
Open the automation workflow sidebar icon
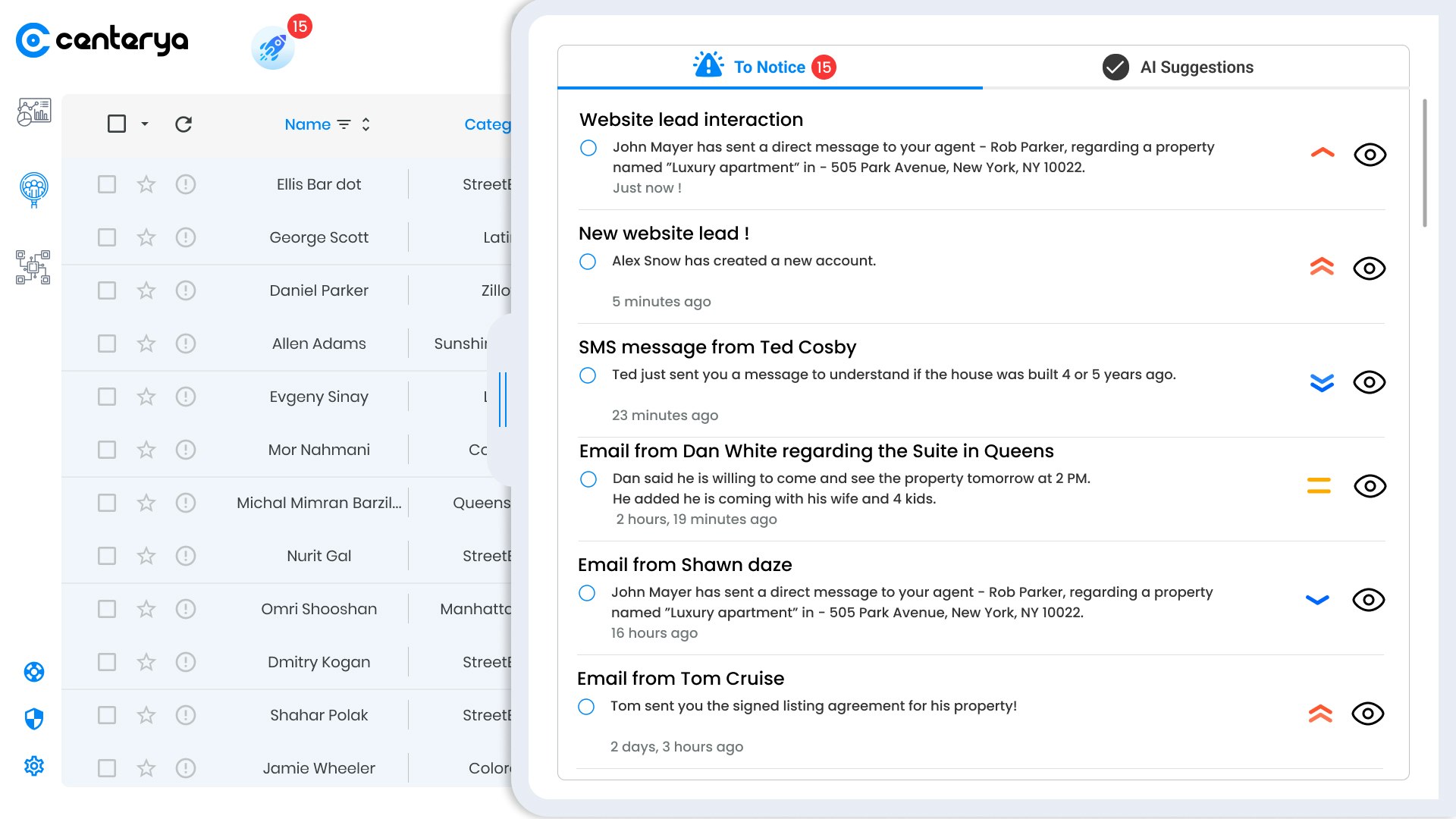point(33,267)
